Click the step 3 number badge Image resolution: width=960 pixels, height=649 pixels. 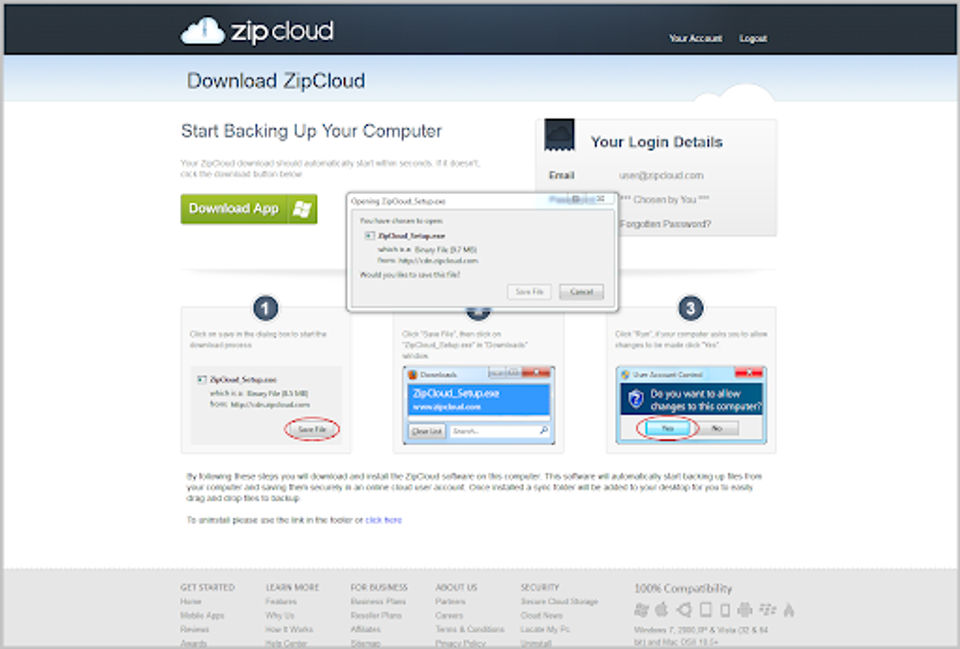(690, 309)
